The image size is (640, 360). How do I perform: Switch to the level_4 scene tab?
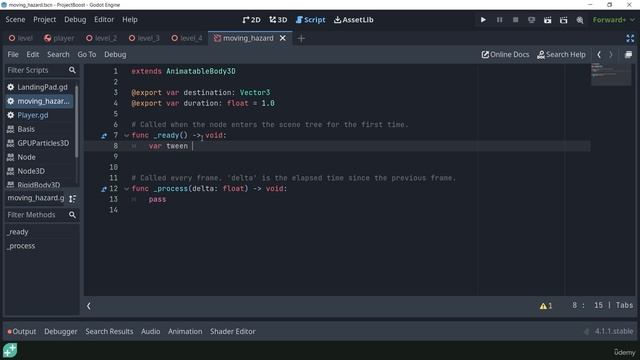click(187, 38)
